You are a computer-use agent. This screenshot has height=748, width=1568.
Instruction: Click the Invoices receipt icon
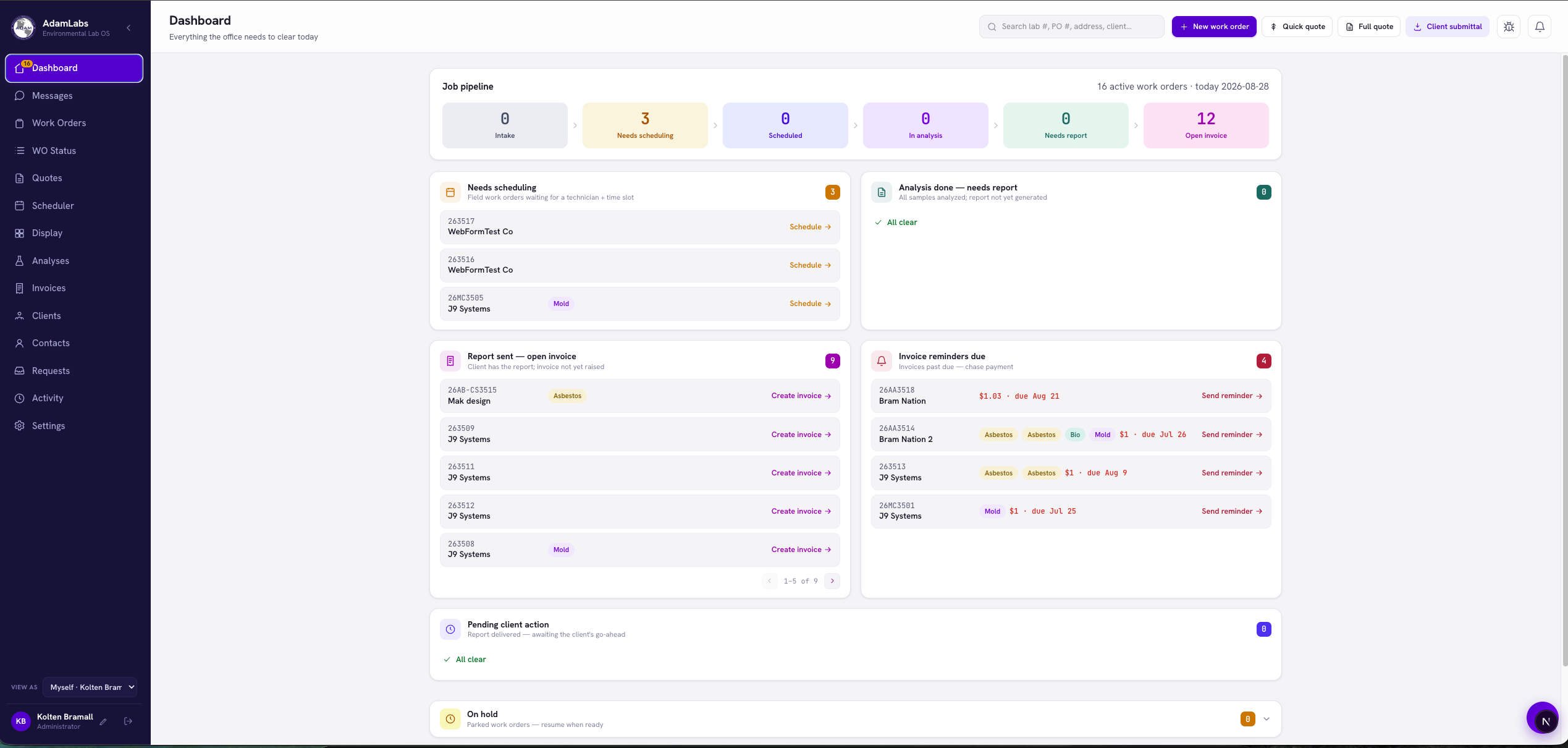point(20,288)
